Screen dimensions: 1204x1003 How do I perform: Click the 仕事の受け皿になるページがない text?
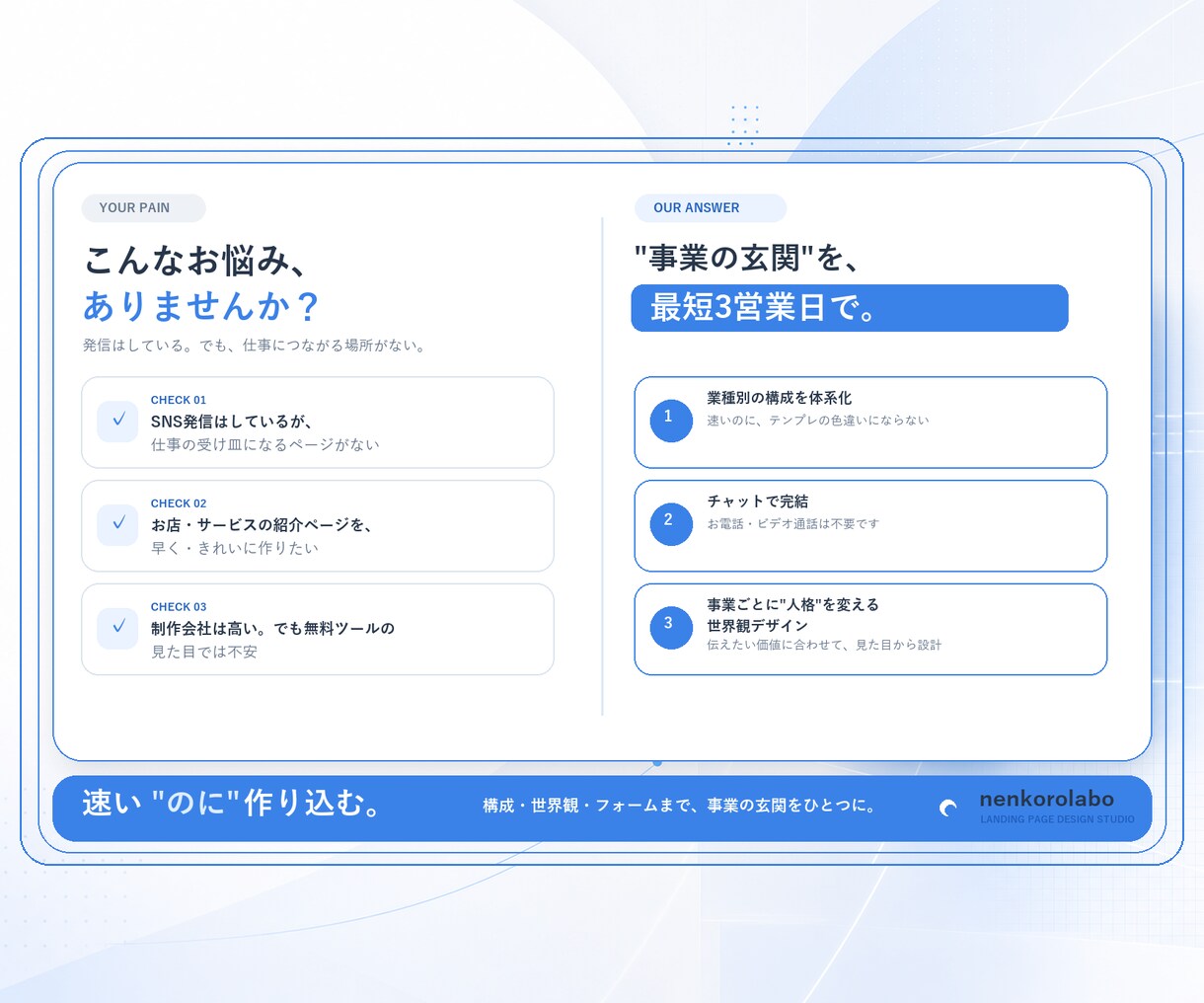[265, 445]
